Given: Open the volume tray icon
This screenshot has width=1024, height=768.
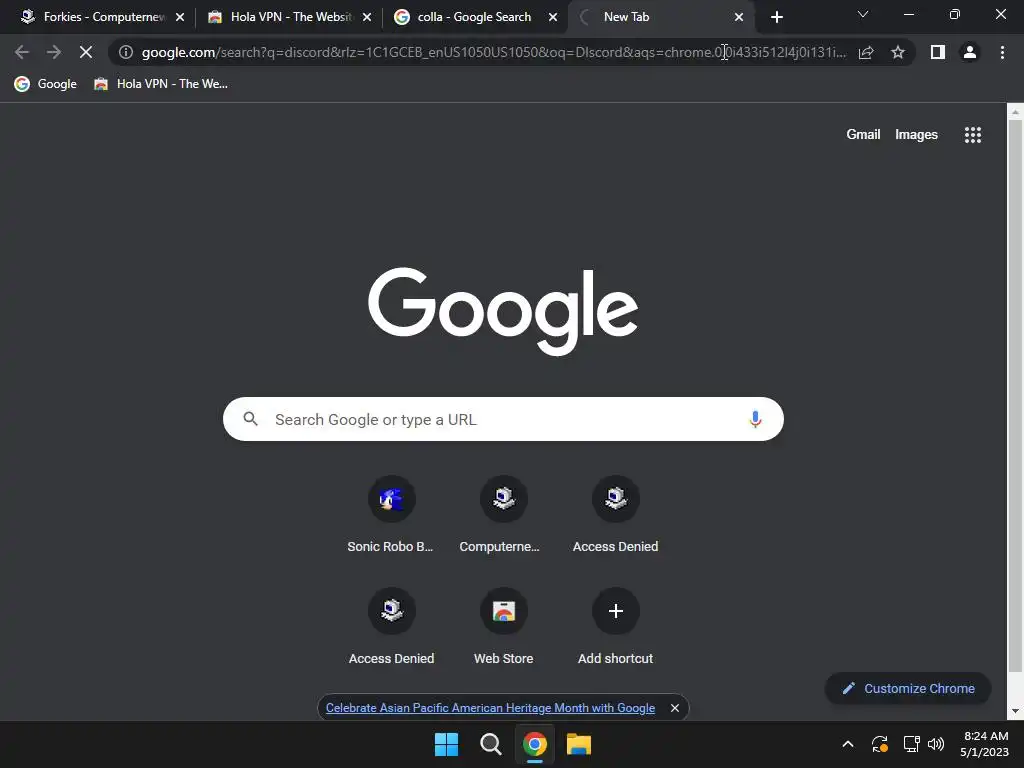Looking at the screenshot, I should (936, 744).
